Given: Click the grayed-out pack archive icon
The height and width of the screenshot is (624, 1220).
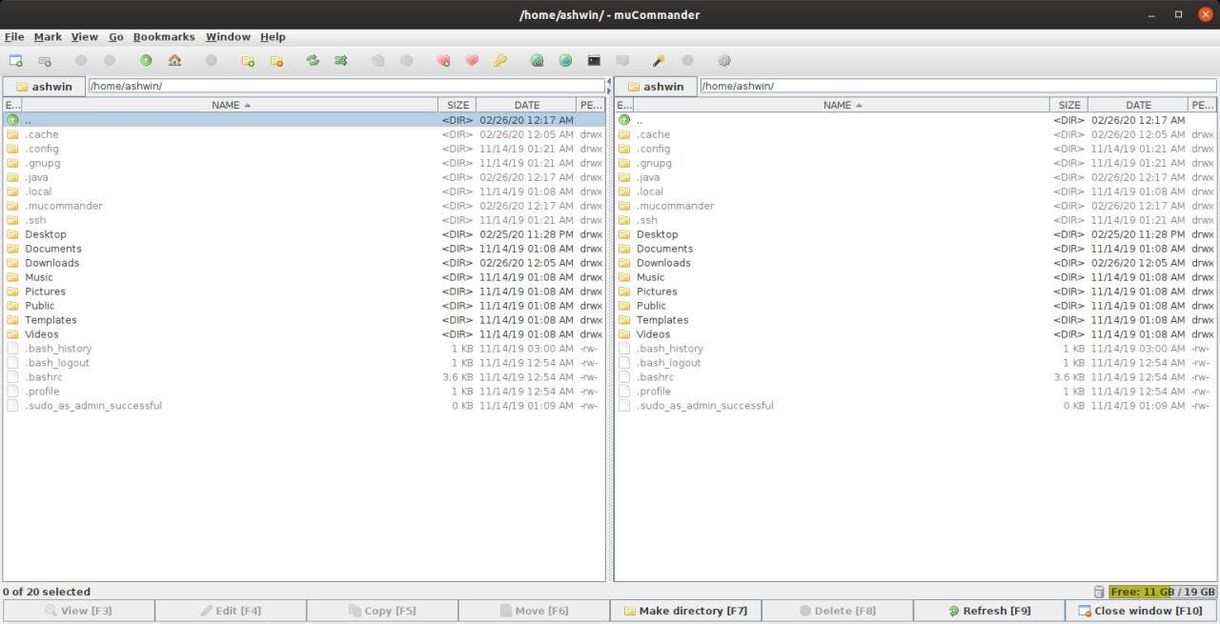Looking at the screenshot, I should [378, 61].
